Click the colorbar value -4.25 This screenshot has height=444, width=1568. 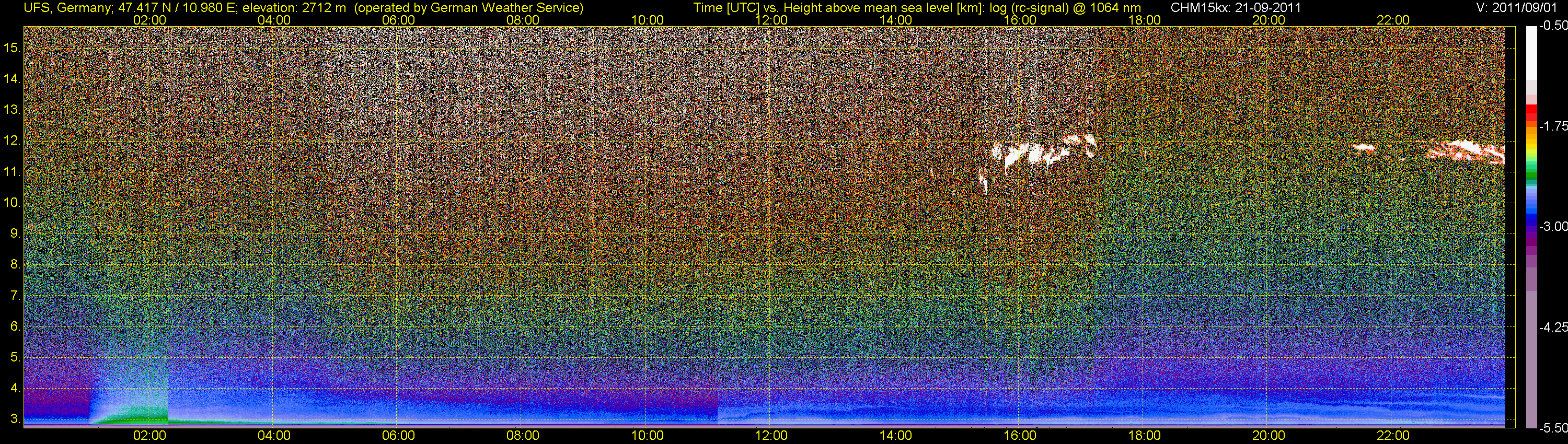(1553, 327)
